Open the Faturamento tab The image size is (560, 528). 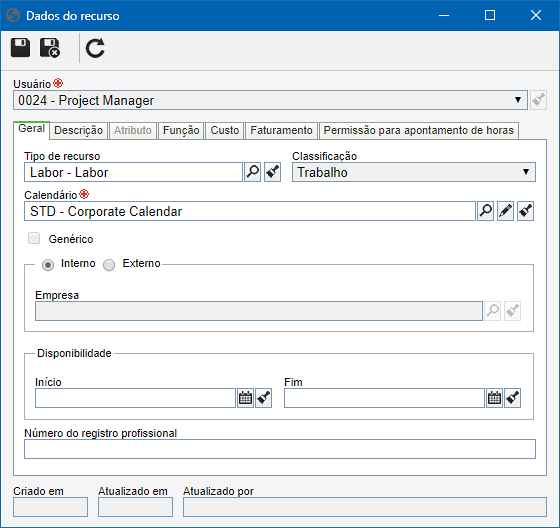[x=281, y=130]
